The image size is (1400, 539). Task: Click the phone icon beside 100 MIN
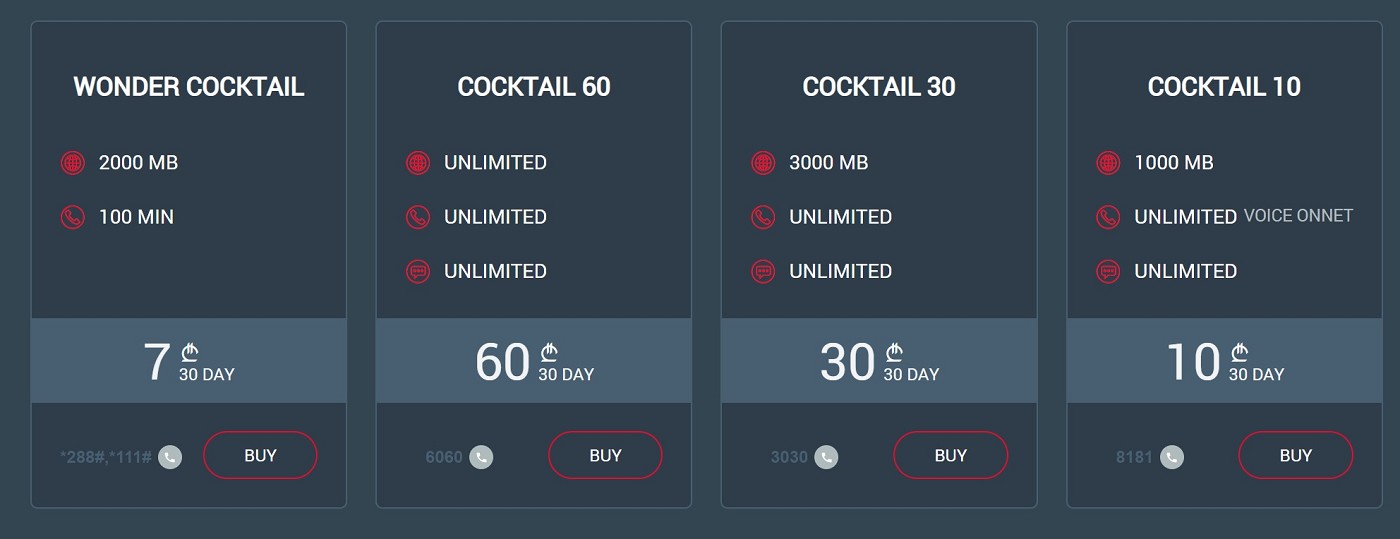pos(72,217)
